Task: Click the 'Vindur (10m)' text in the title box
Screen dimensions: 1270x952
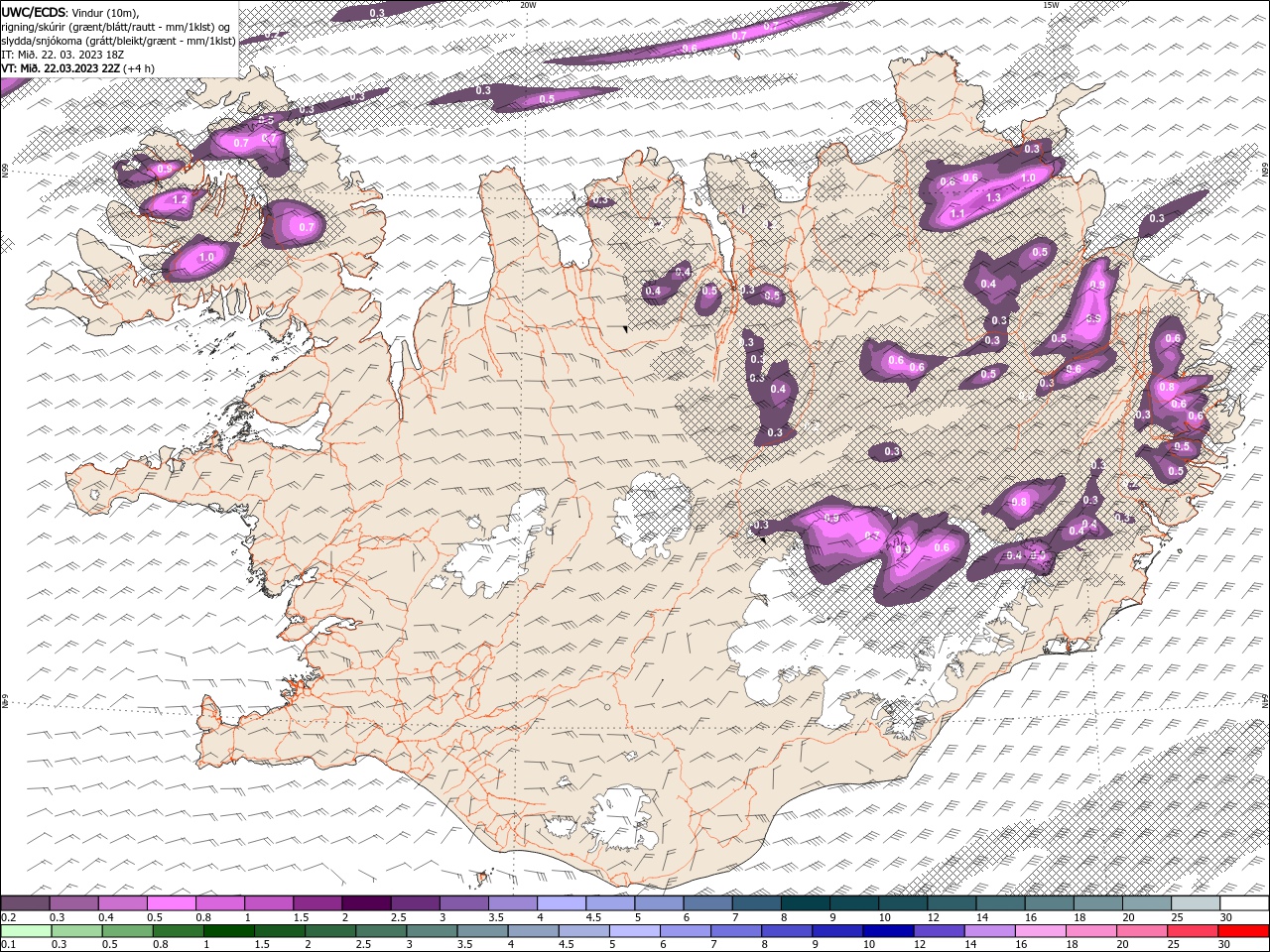Action: (106, 12)
